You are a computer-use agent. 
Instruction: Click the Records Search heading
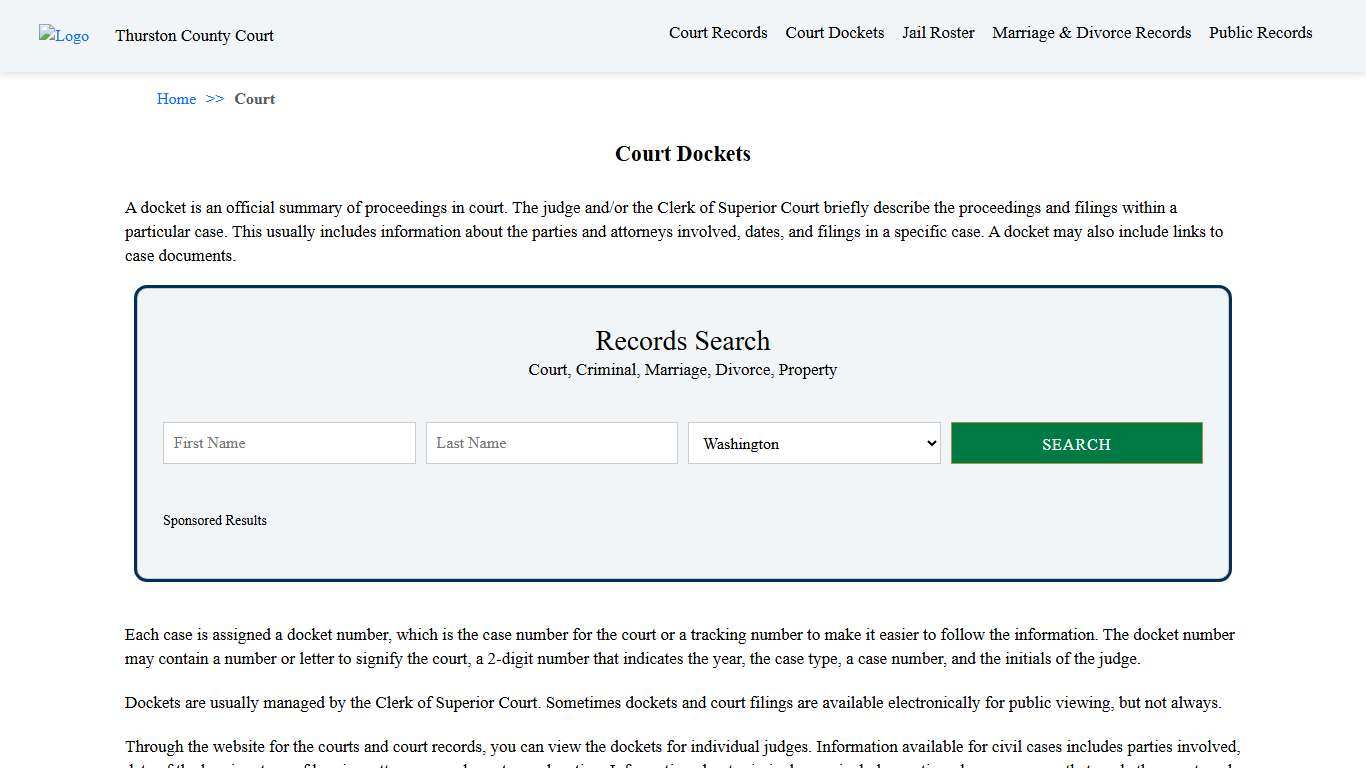(x=682, y=341)
